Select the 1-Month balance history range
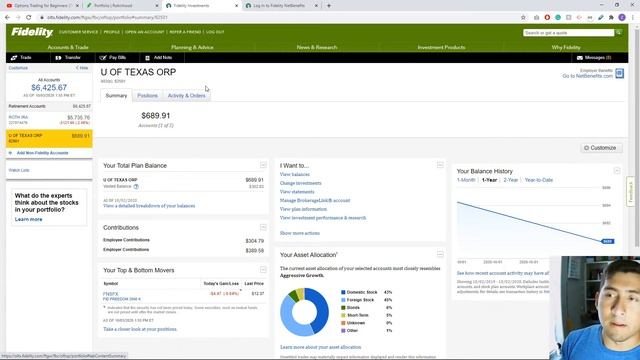Viewport: 640px width, 360px height. (466, 180)
